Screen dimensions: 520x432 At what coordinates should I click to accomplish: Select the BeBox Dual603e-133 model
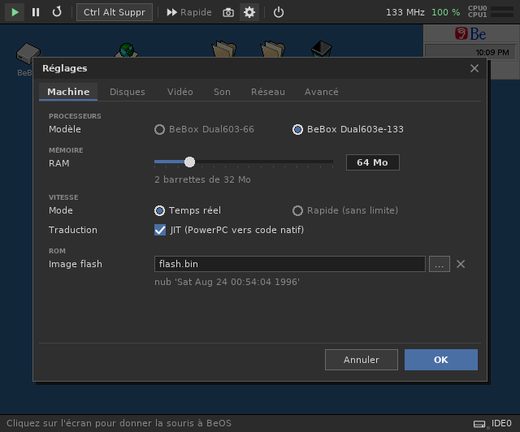pos(348,129)
